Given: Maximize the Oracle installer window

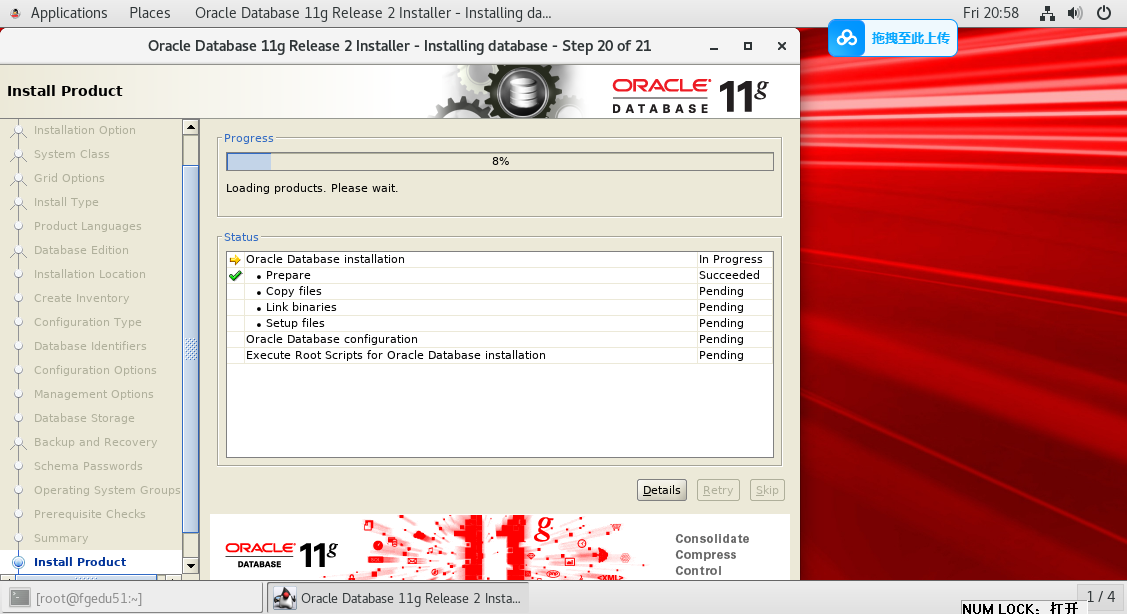Looking at the screenshot, I should click(748, 46).
